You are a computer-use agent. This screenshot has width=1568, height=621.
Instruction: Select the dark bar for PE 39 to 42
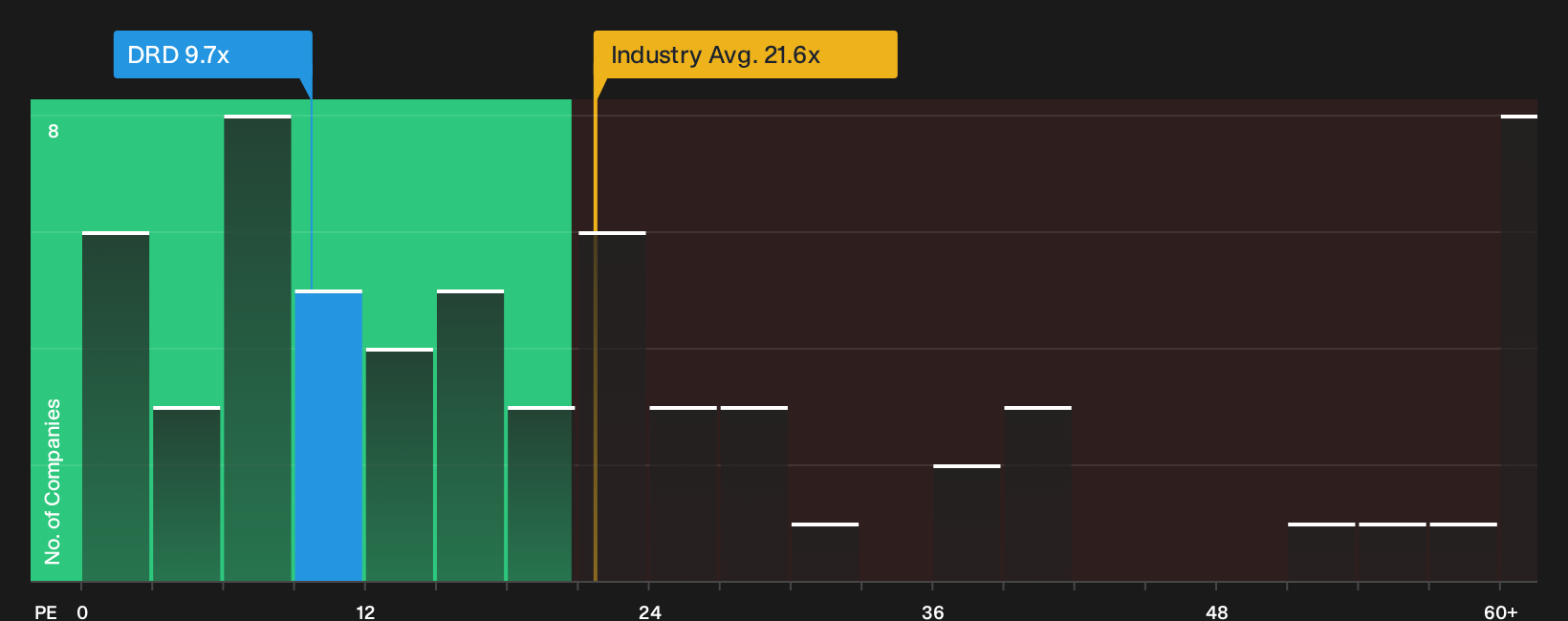coord(1038,494)
